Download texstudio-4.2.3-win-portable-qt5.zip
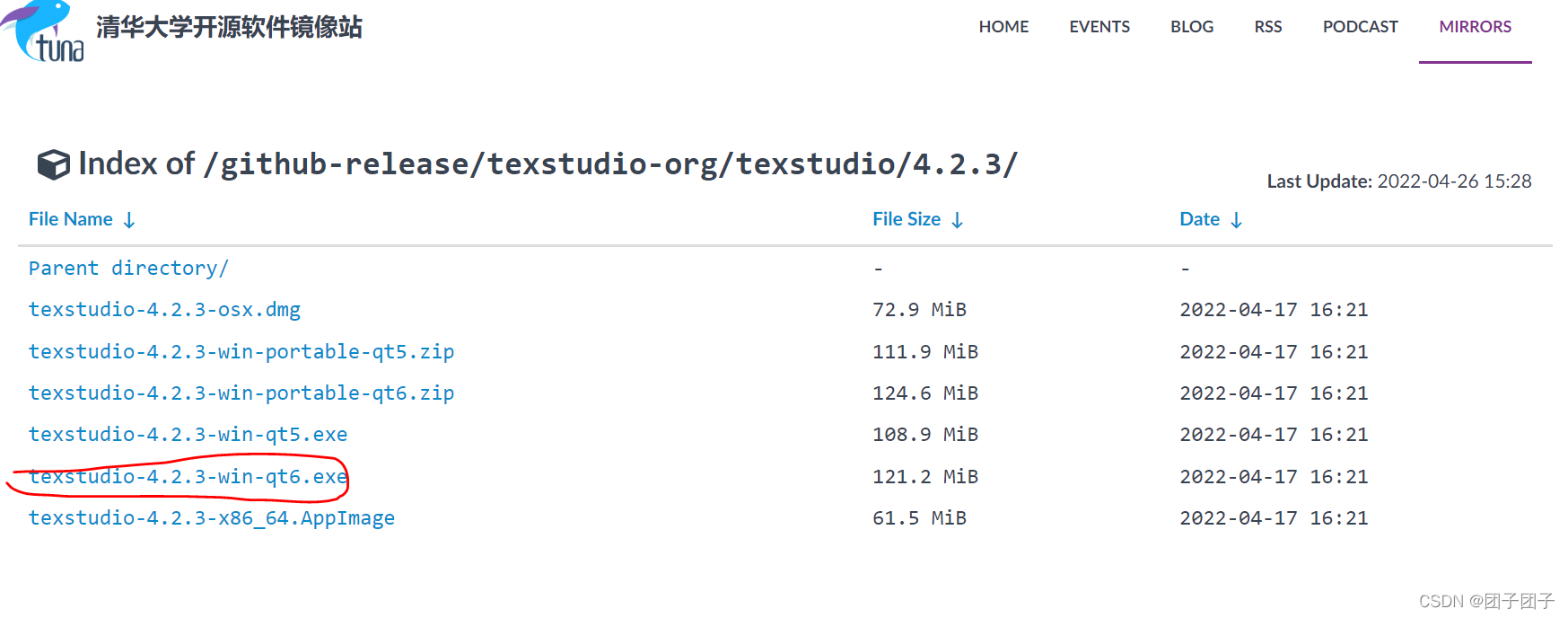This screenshot has width=1568, height=618. point(241,352)
